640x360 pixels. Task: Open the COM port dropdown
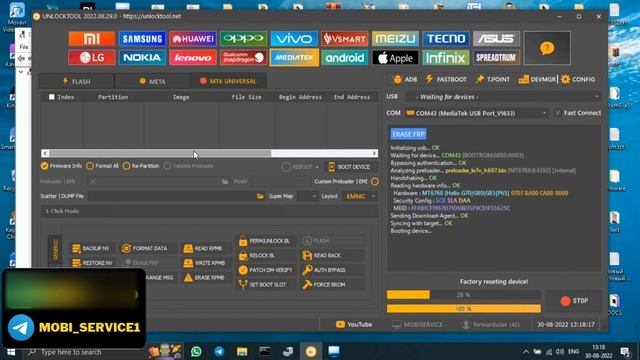(476, 113)
